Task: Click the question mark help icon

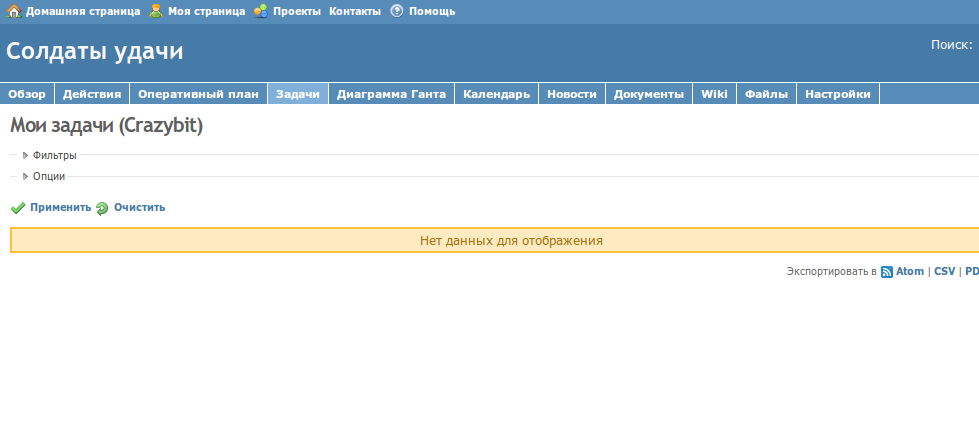Action: click(x=397, y=11)
